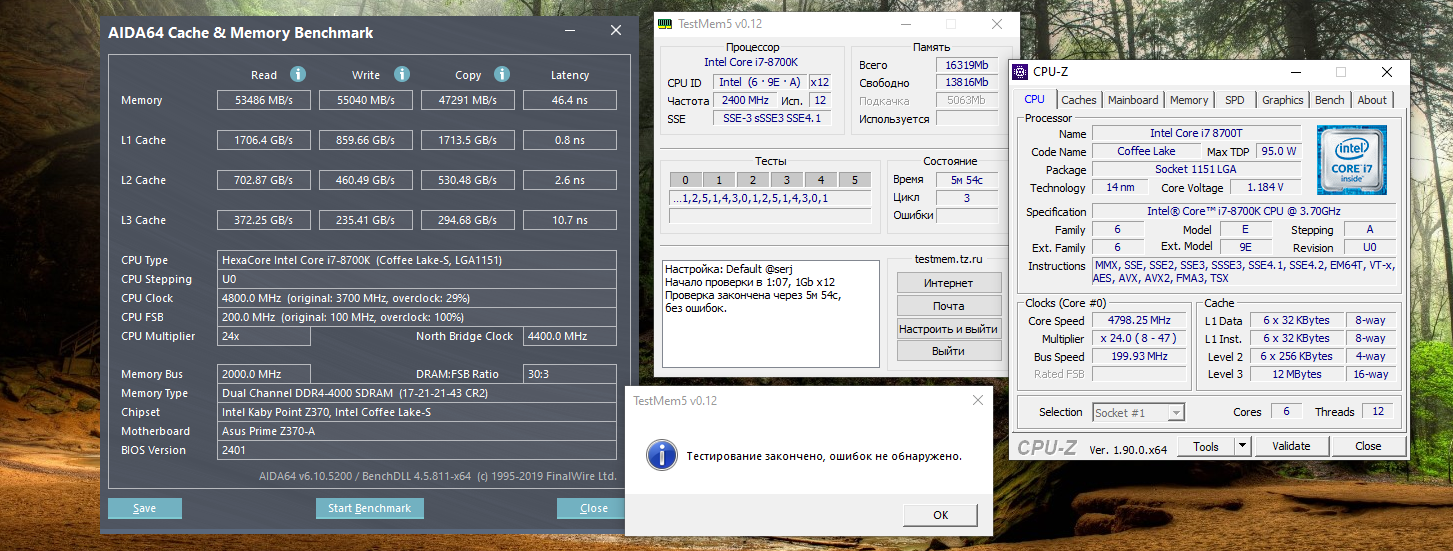
Task: Click the Intel Core i7 logo in CPU-Z
Action: (x=1352, y=159)
